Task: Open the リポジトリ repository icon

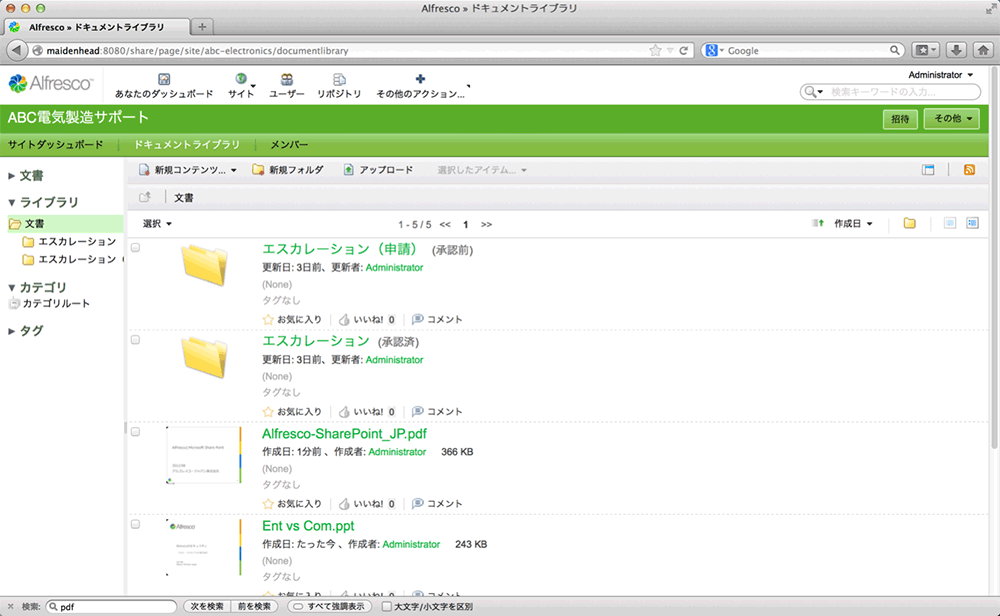Action: coord(339,79)
